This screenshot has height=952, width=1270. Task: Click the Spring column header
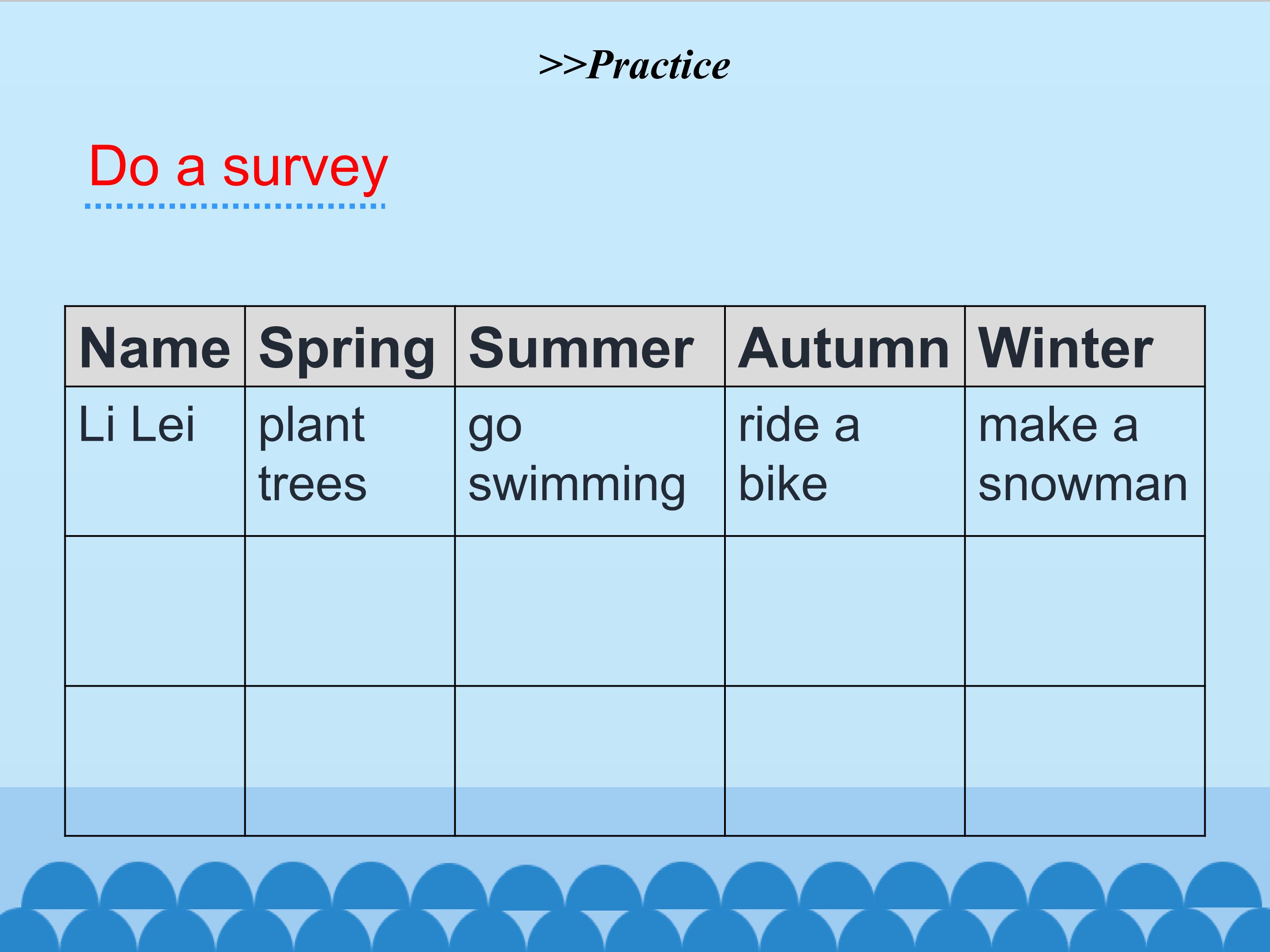pyautogui.click(x=350, y=346)
